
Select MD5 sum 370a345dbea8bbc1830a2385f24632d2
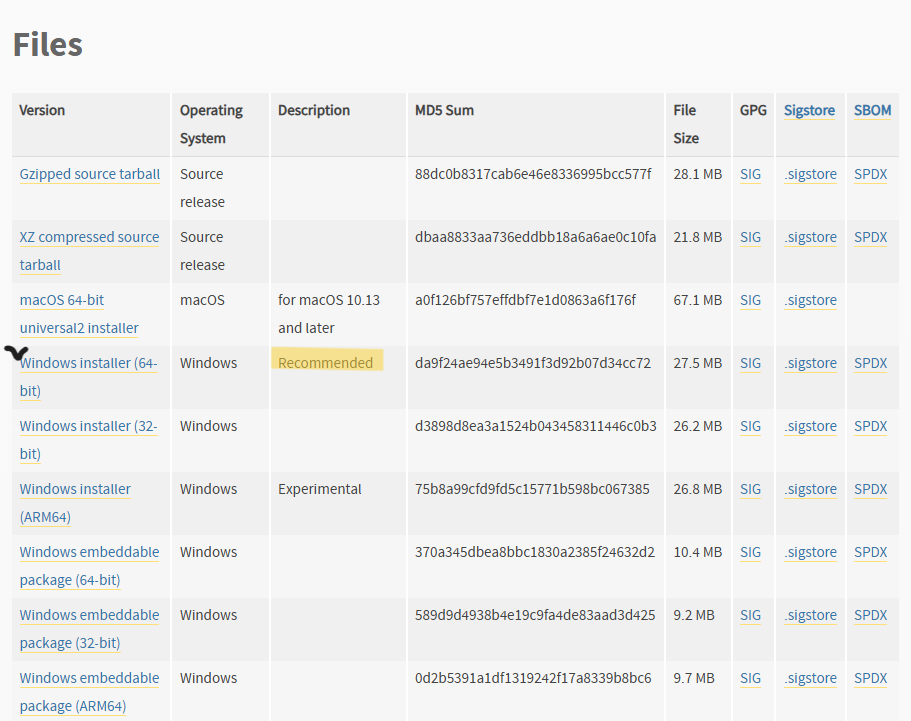pyautogui.click(x=535, y=552)
